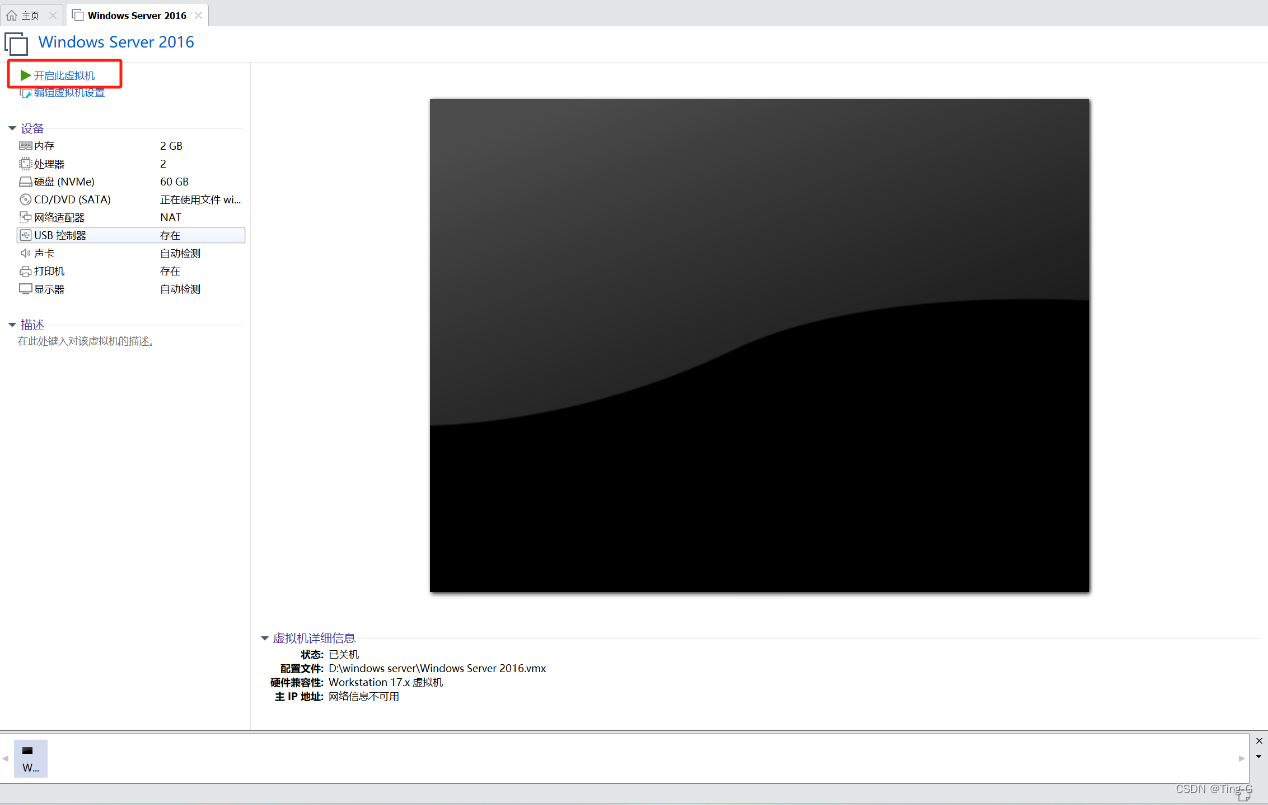Click the NAT network value

coord(171,217)
